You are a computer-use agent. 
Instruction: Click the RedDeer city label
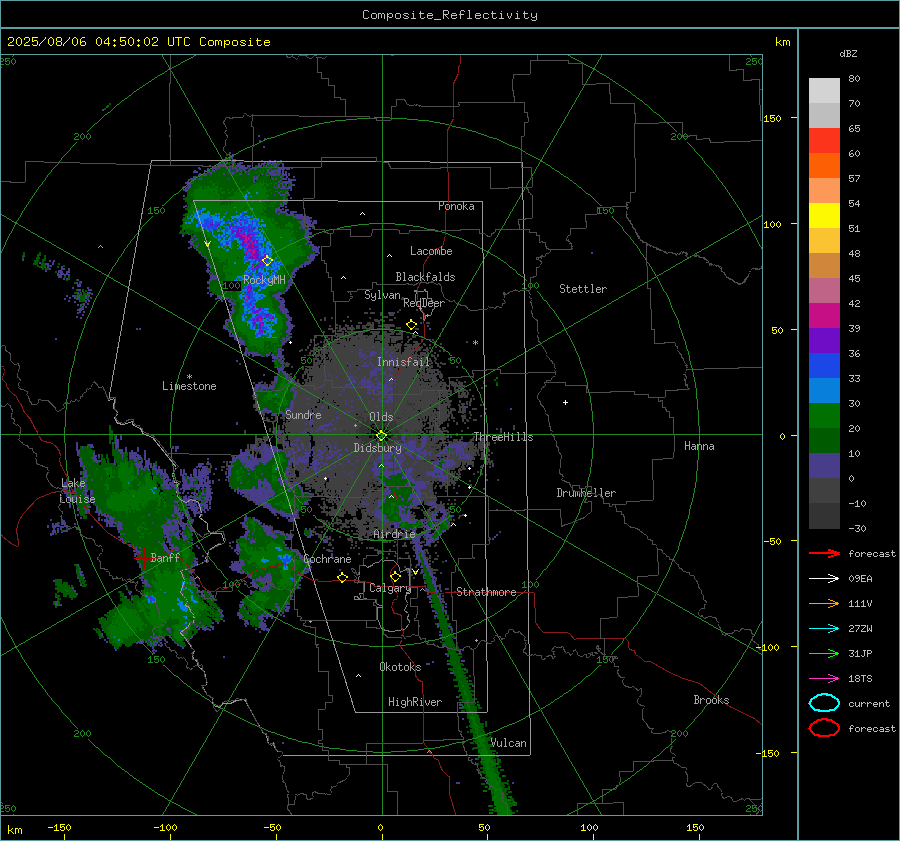[424, 303]
